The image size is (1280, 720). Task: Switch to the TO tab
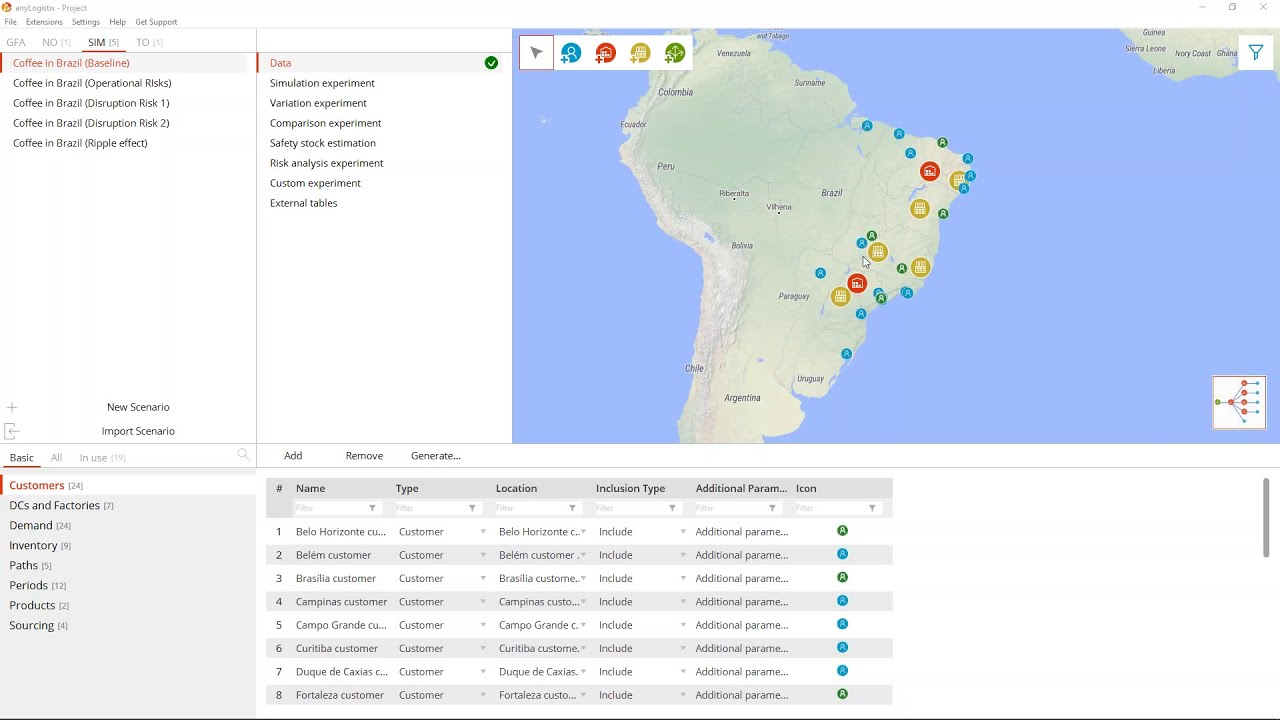point(149,42)
